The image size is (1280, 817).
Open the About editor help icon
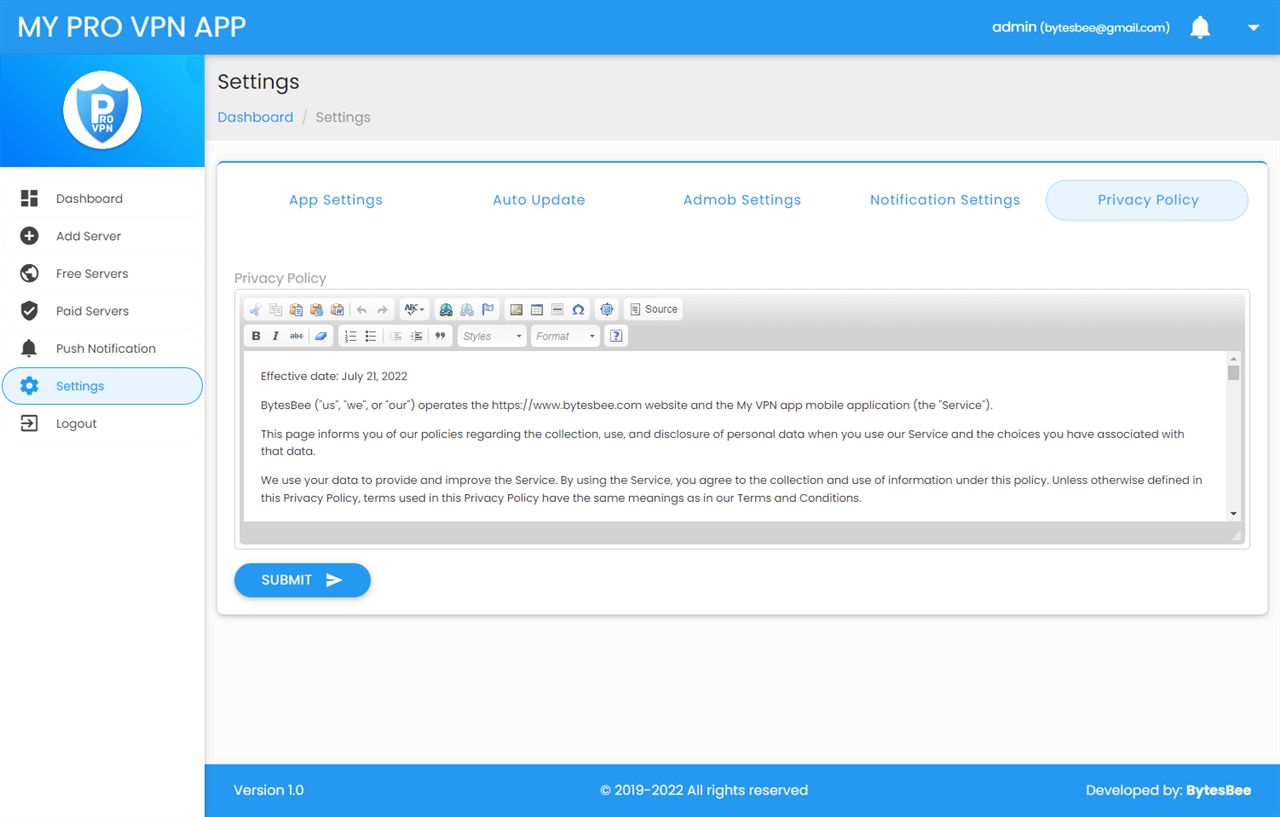tap(617, 337)
